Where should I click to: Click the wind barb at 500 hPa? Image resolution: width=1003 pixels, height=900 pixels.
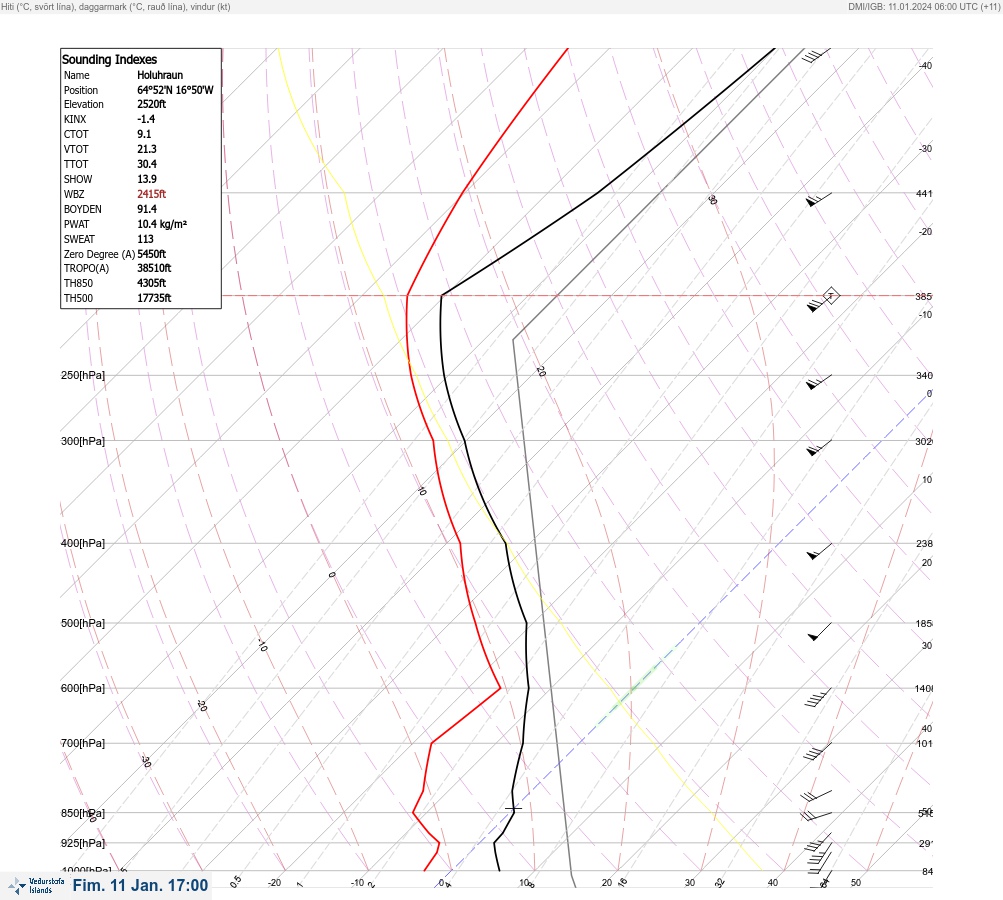819,632
